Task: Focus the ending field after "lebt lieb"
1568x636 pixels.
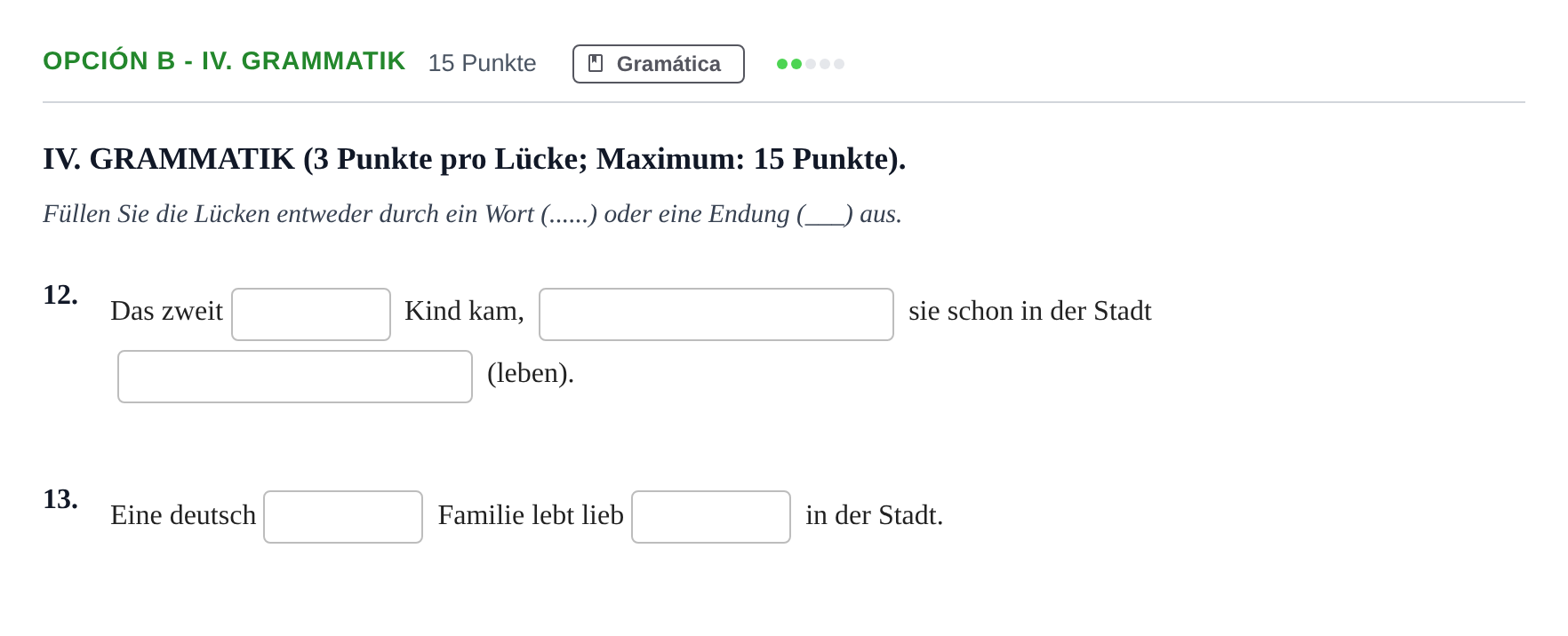Action: (711, 517)
